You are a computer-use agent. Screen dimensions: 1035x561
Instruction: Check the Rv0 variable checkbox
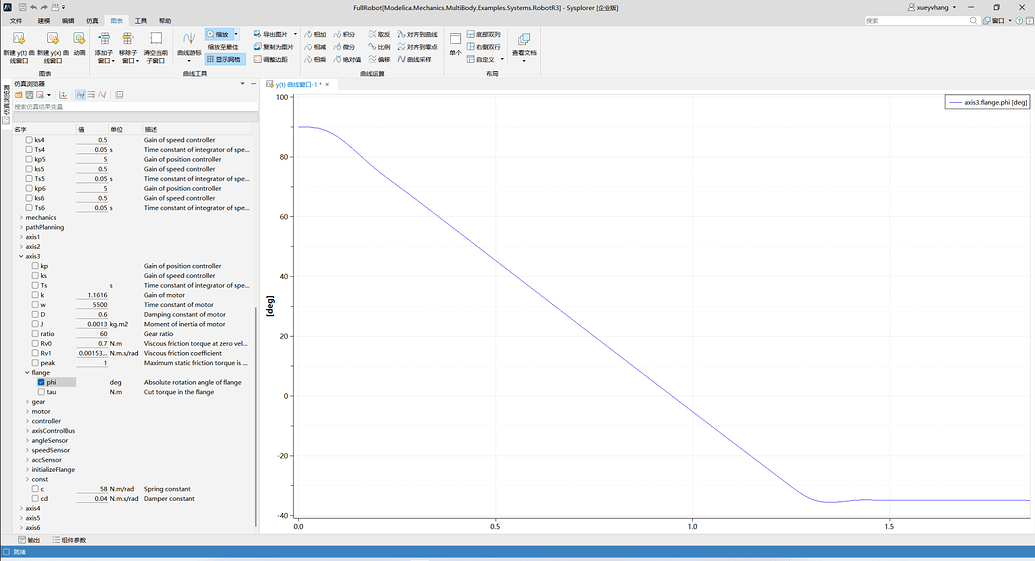pos(35,343)
